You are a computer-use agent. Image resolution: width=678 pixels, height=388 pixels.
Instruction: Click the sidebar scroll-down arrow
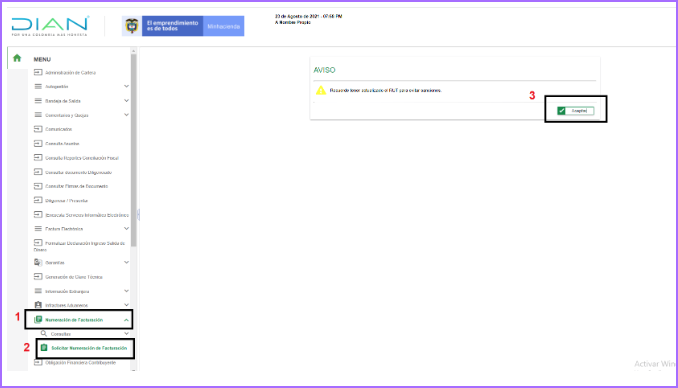coord(134,370)
